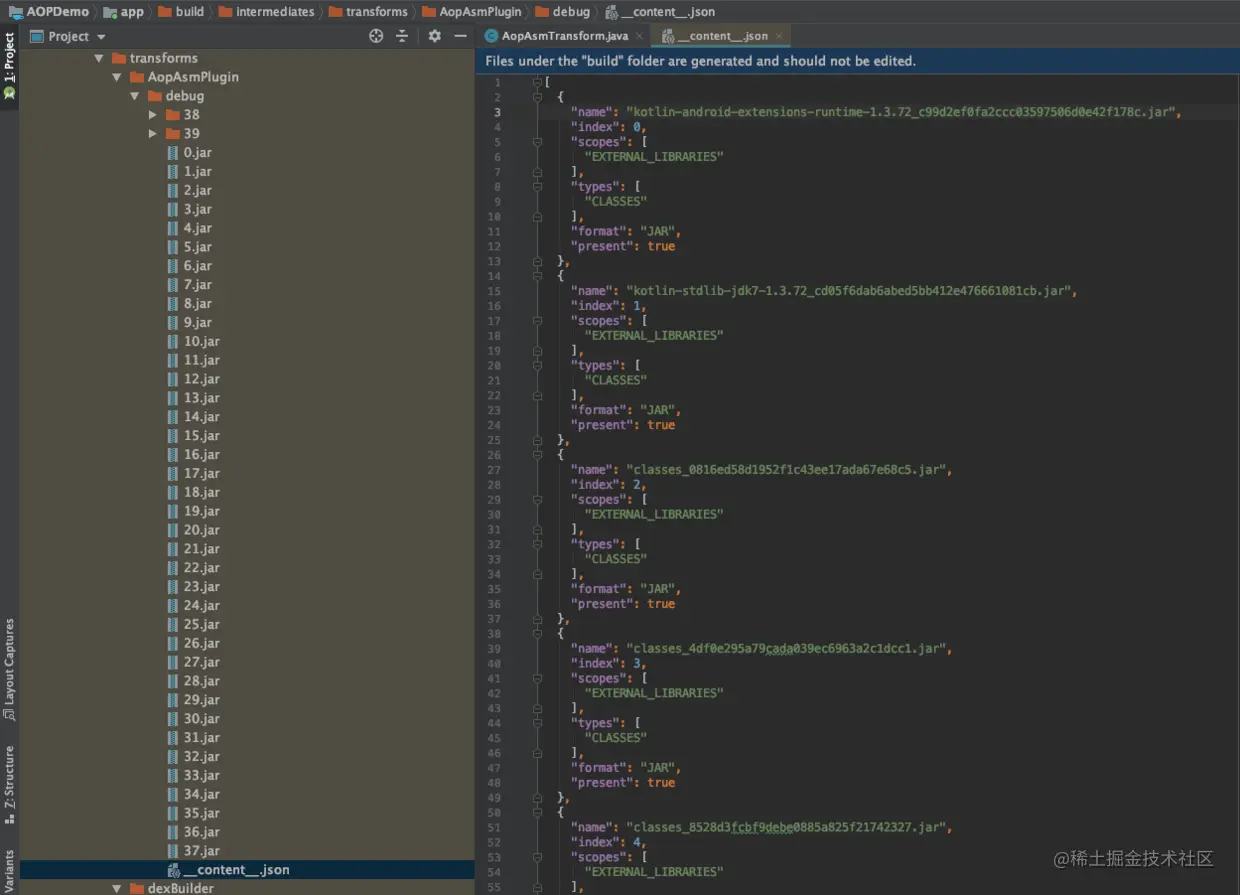The width and height of the screenshot is (1240, 895).
Task: Open the Layout Captures tool window
Action: click(x=9, y=660)
